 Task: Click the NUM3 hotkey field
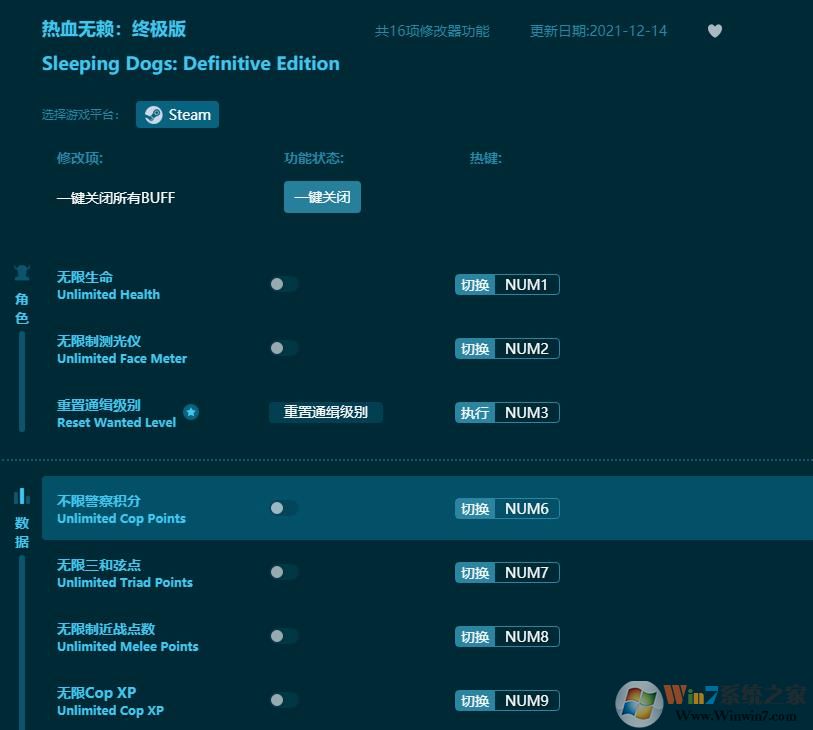(527, 413)
